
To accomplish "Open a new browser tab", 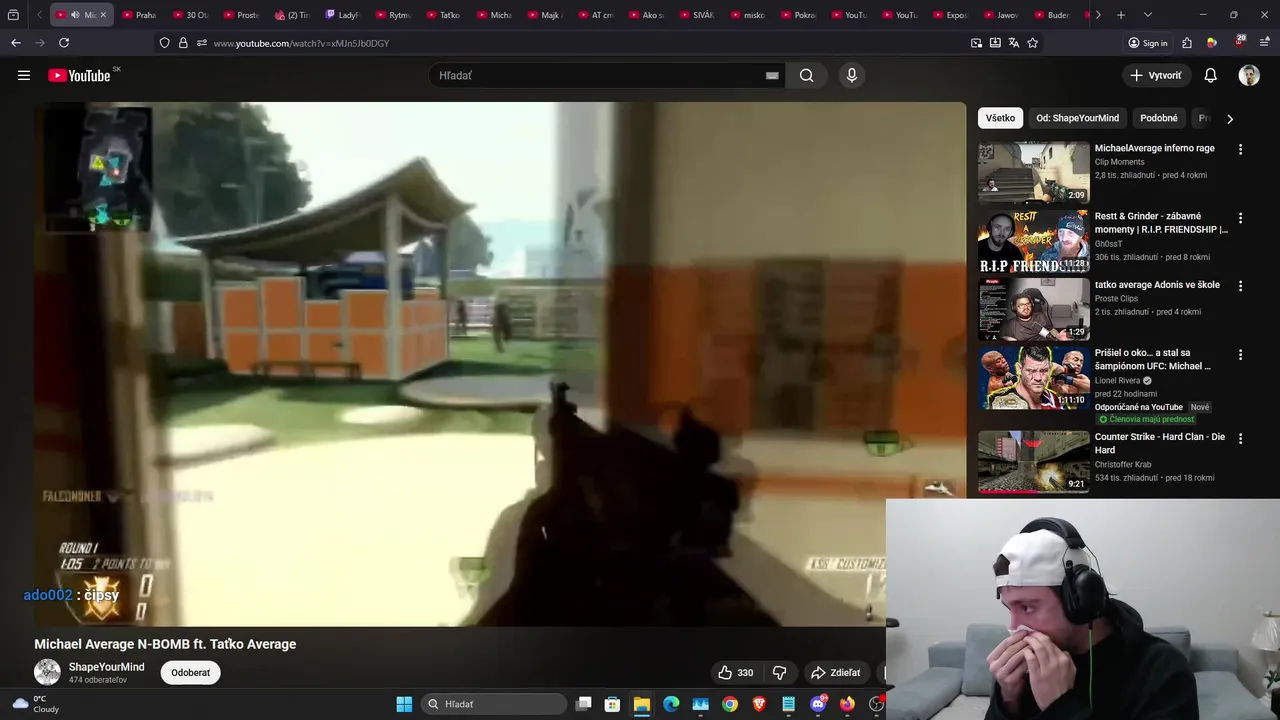I will [x=1121, y=15].
